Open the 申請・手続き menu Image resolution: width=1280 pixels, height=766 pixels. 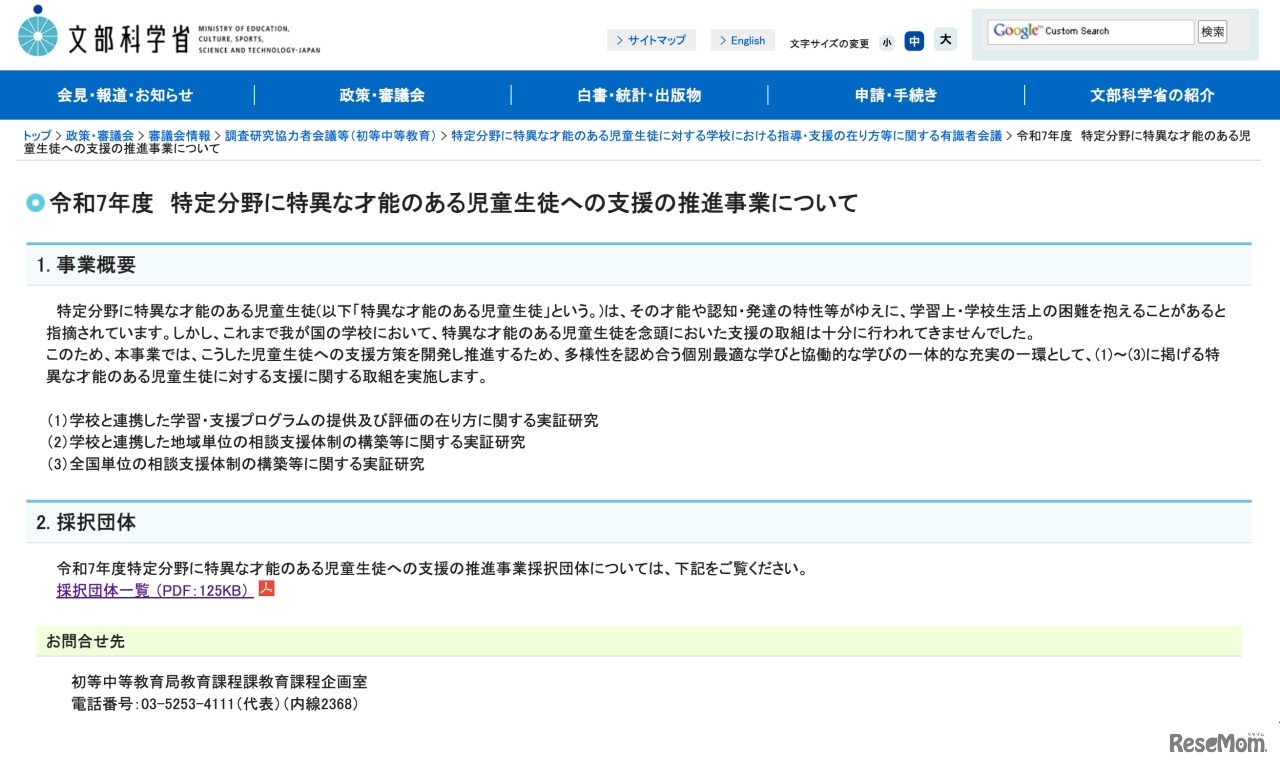[x=895, y=95]
